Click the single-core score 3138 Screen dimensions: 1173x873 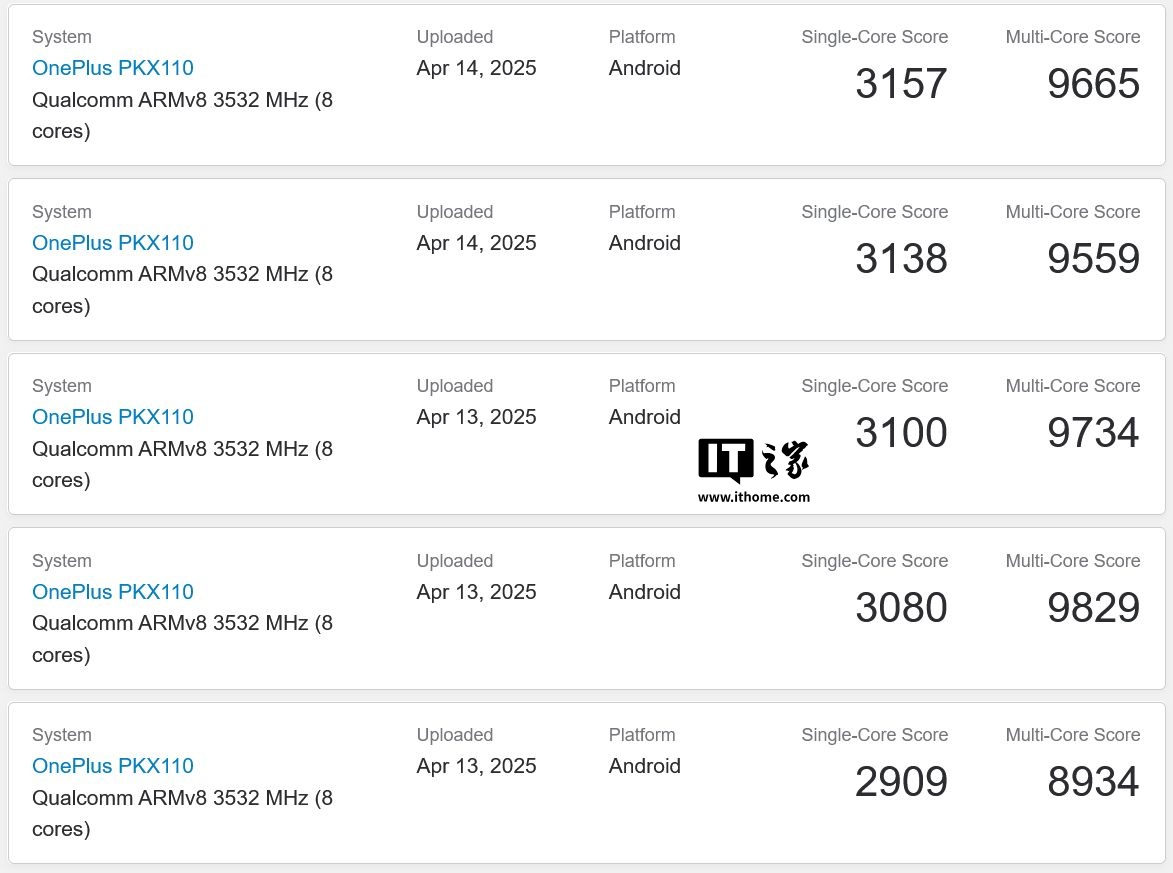(901, 259)
